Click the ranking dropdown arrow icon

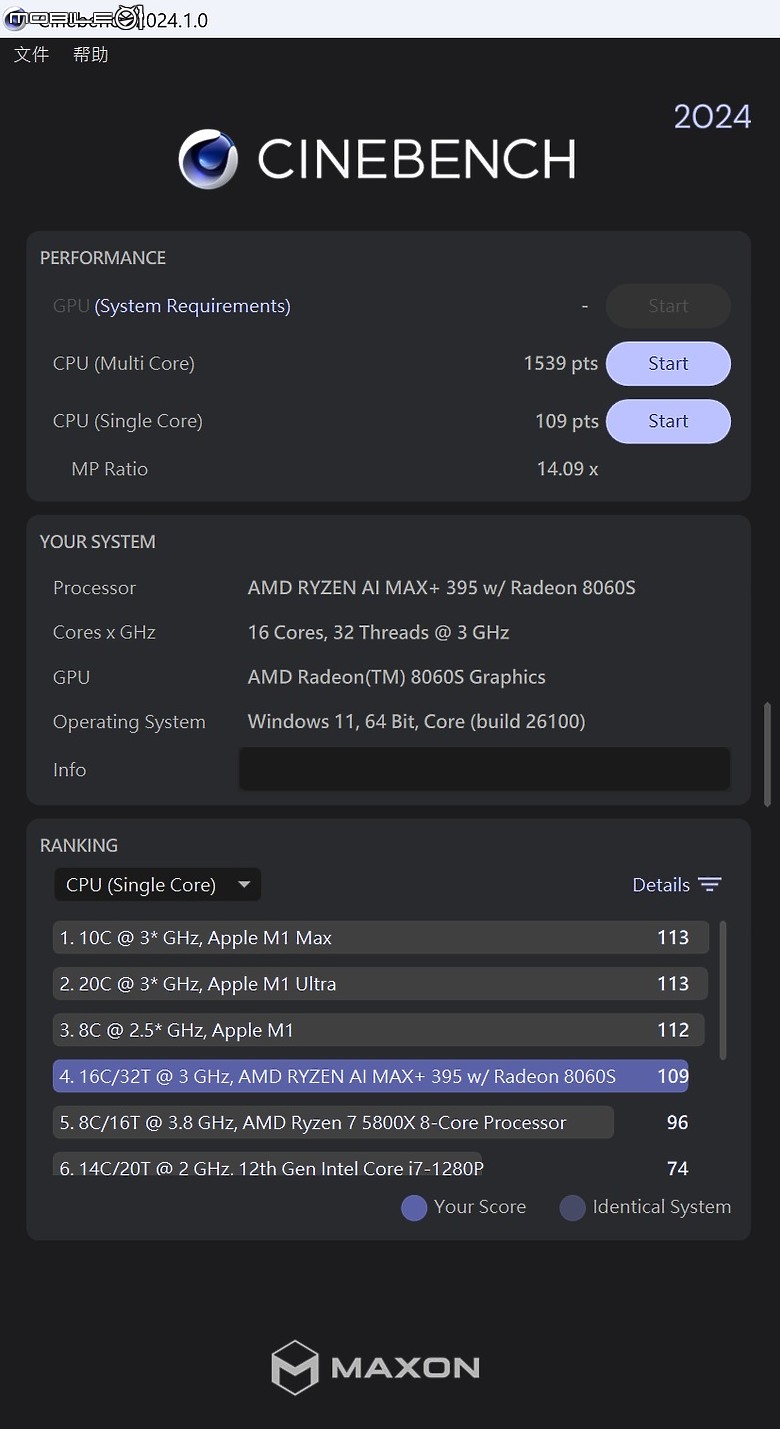click(244, 885)
